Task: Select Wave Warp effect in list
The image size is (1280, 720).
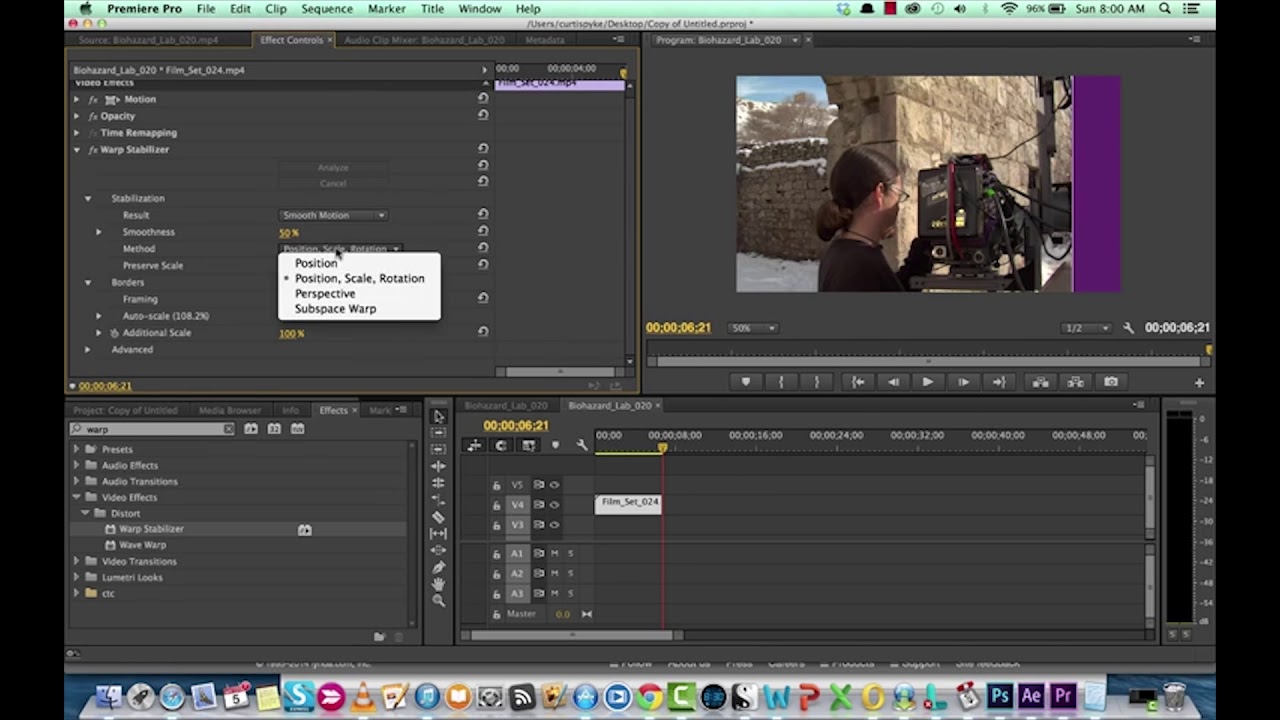Action: click(142, 545)
